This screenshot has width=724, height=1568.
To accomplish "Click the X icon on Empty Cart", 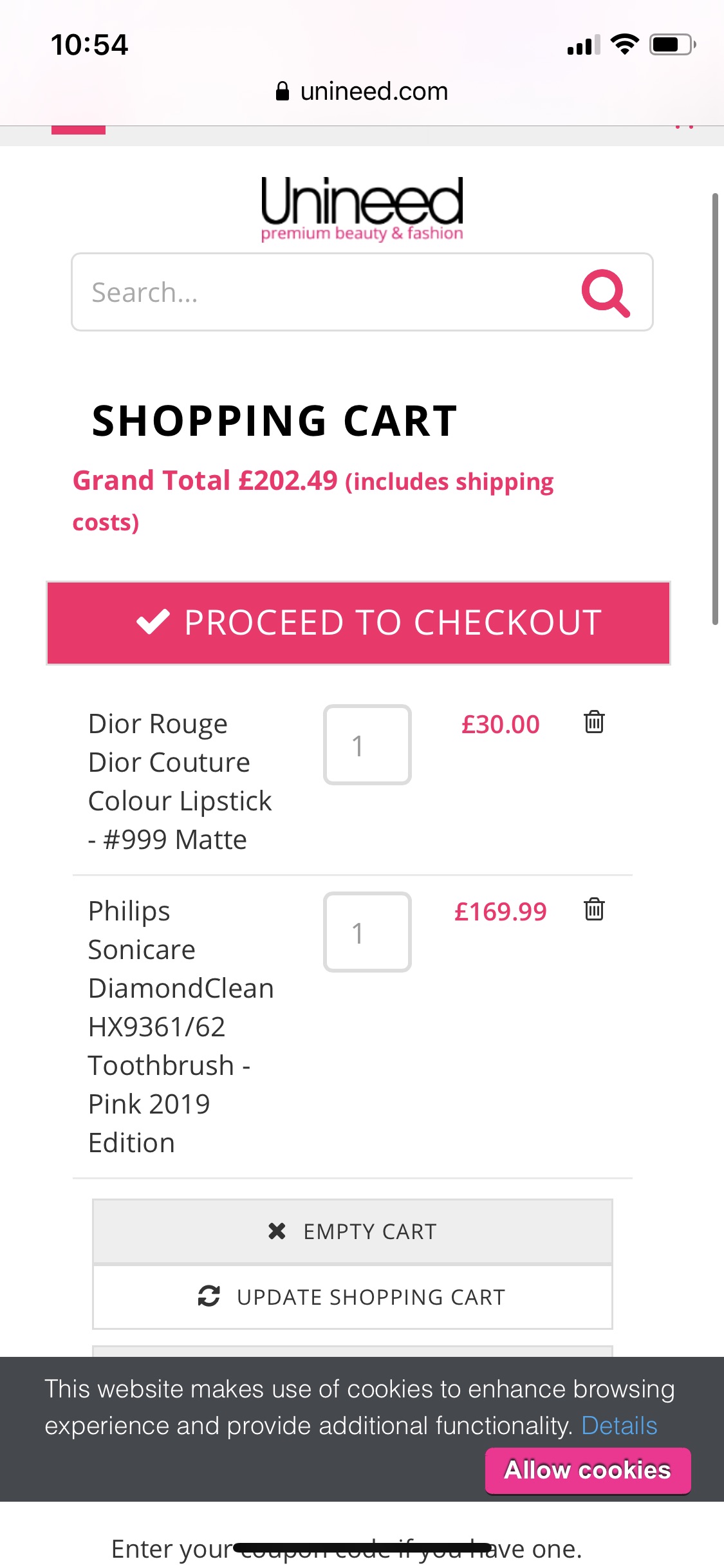I will click(277, 1231).
